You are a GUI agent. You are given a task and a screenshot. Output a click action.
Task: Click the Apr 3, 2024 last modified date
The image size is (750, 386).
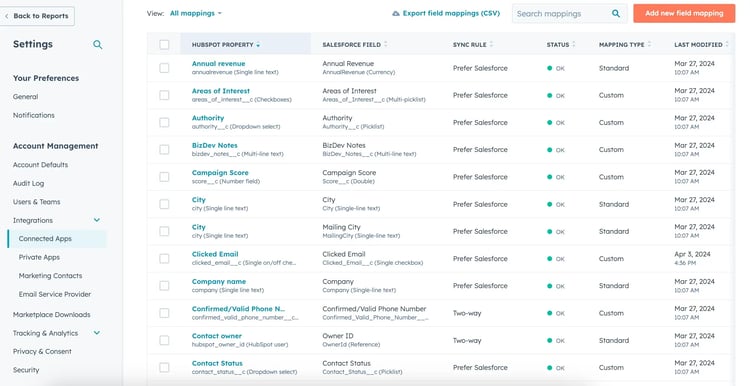pos(692,254)
